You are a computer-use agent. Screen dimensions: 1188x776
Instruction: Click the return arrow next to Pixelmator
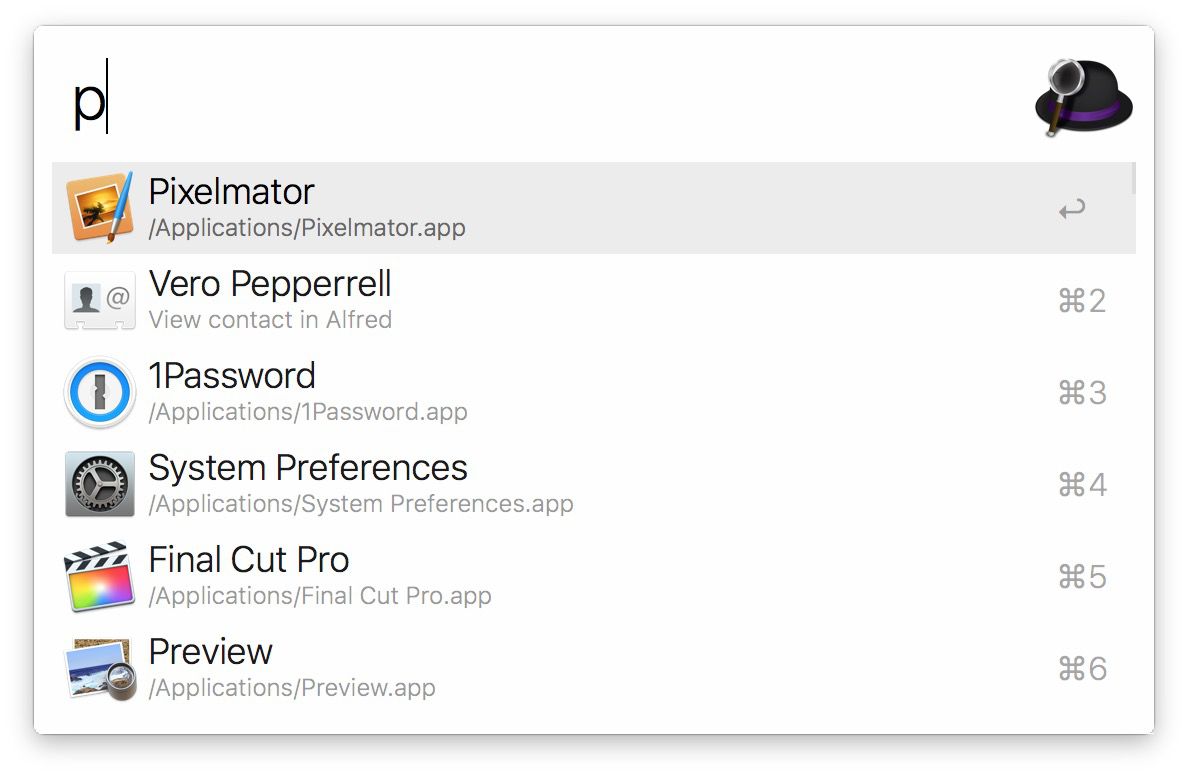[x=1071, y=208]
